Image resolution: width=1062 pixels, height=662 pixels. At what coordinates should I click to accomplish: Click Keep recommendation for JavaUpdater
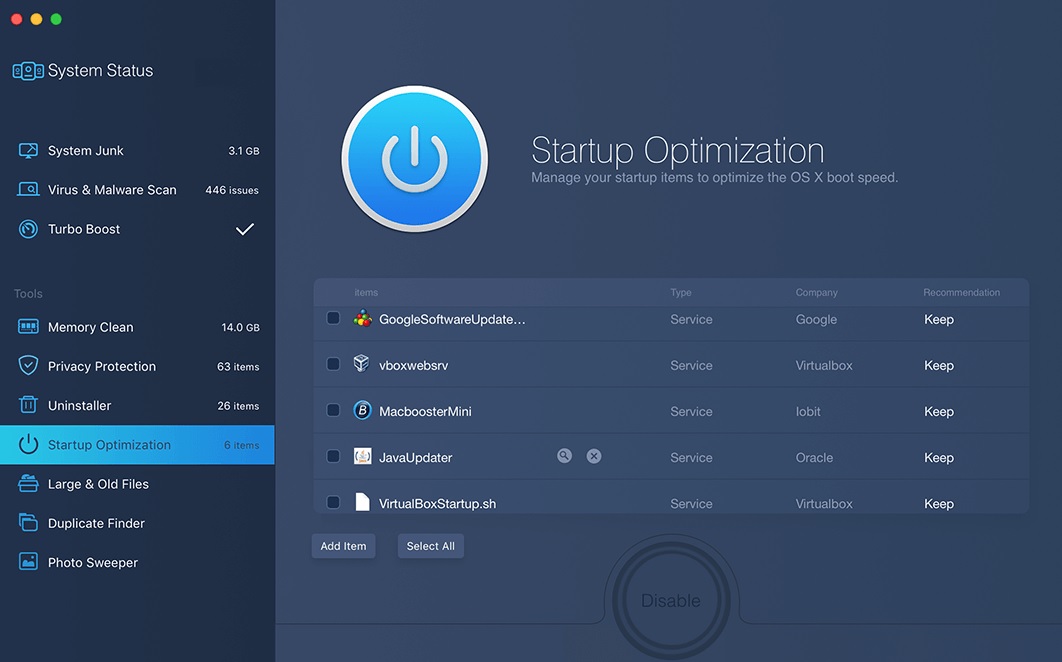point(939,457)
